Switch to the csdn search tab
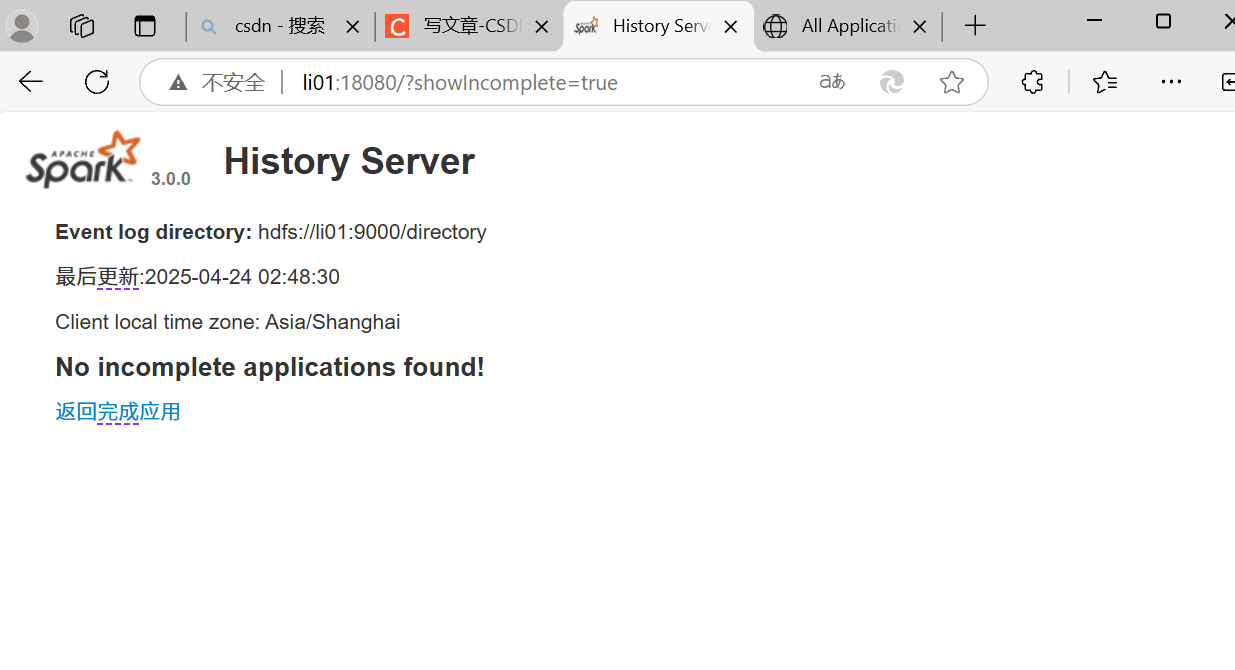The width and height of the screenshot is (1235, 670). [279, 26]
